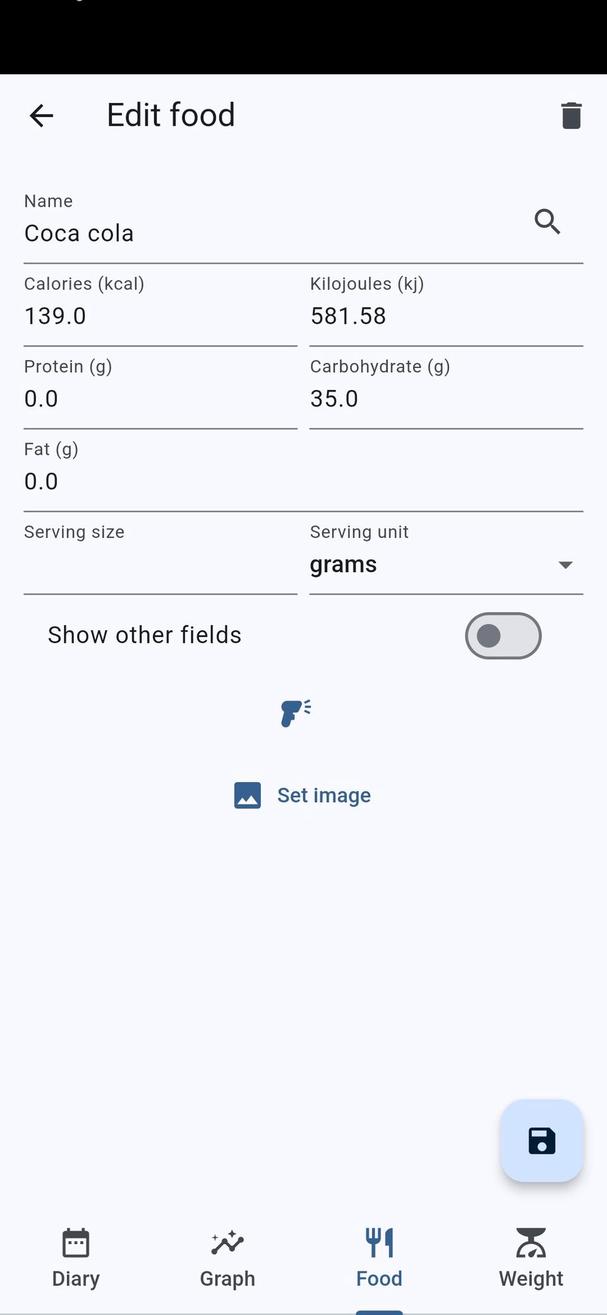Image resolution: width=607 pixels, height=1315 pixels.
Task: Save the food using the floppy disk button
Action: pos(541,1140)
